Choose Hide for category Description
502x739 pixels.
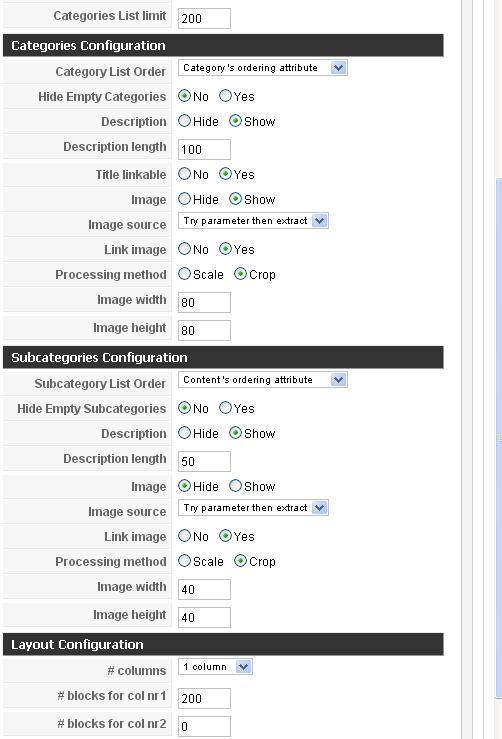tap(184, 121)
